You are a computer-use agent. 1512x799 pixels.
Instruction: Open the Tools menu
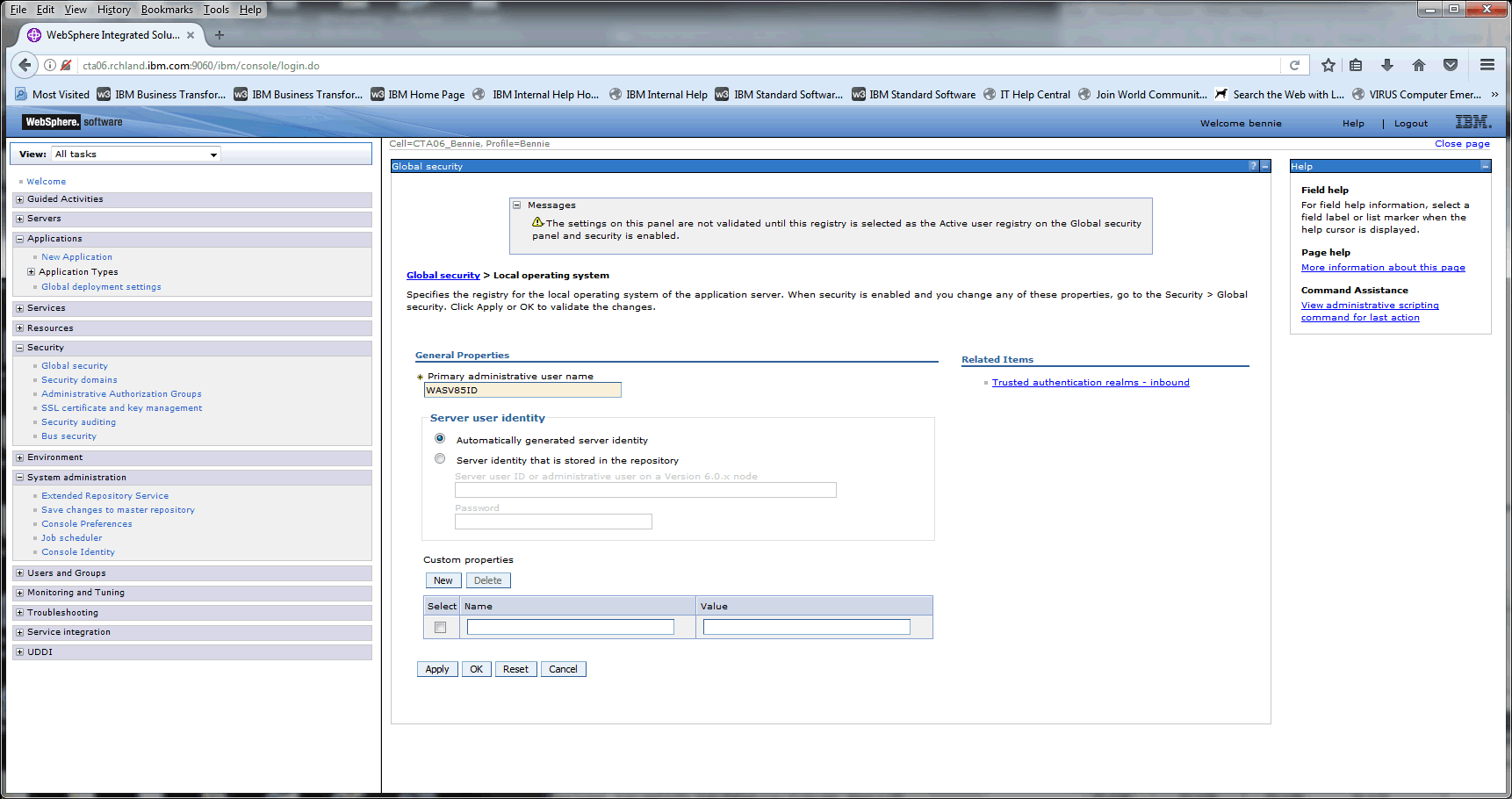[x=216, y=10]
